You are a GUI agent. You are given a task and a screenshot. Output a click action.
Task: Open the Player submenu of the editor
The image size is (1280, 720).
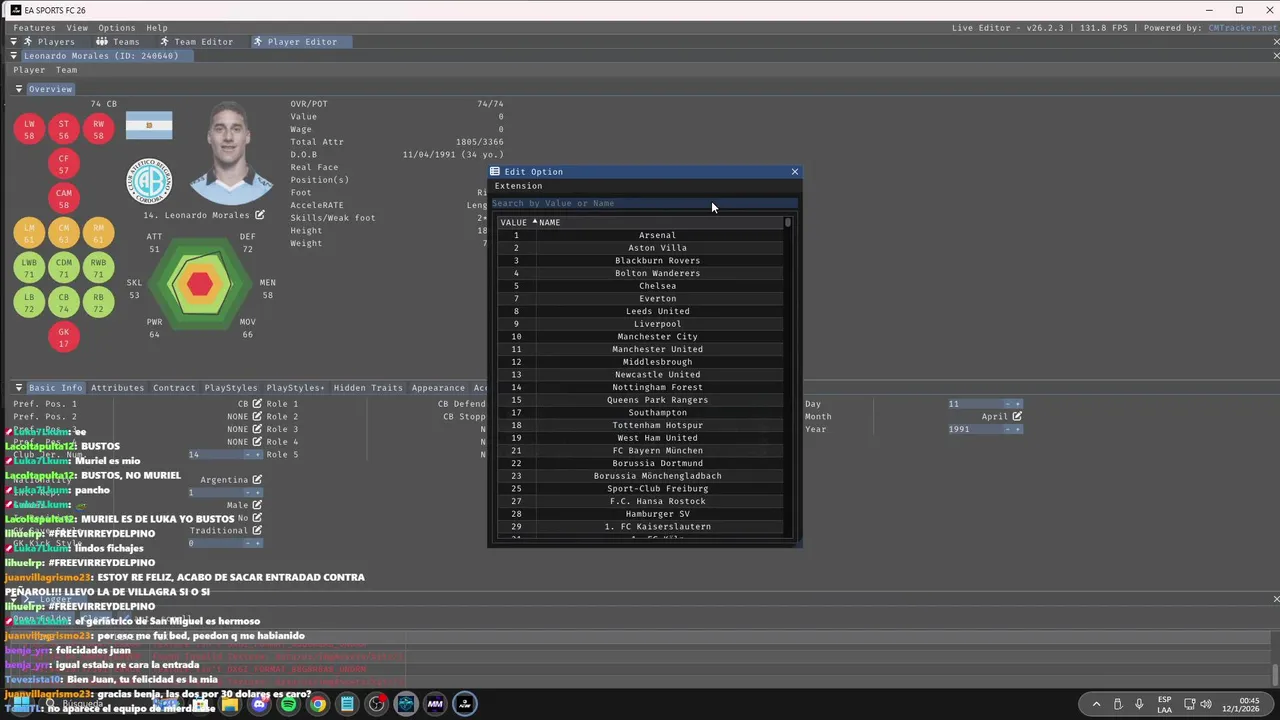click(29, 70)
